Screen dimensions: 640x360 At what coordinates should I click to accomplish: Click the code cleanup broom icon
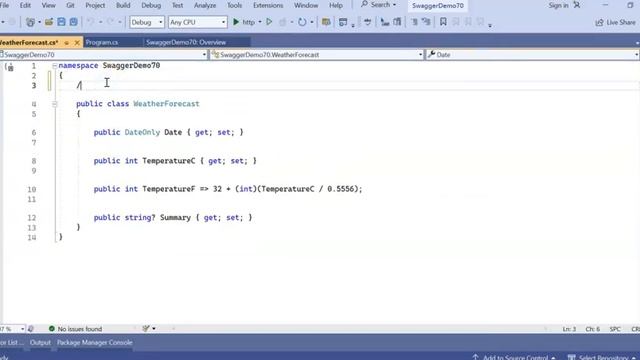click(146, 329)
